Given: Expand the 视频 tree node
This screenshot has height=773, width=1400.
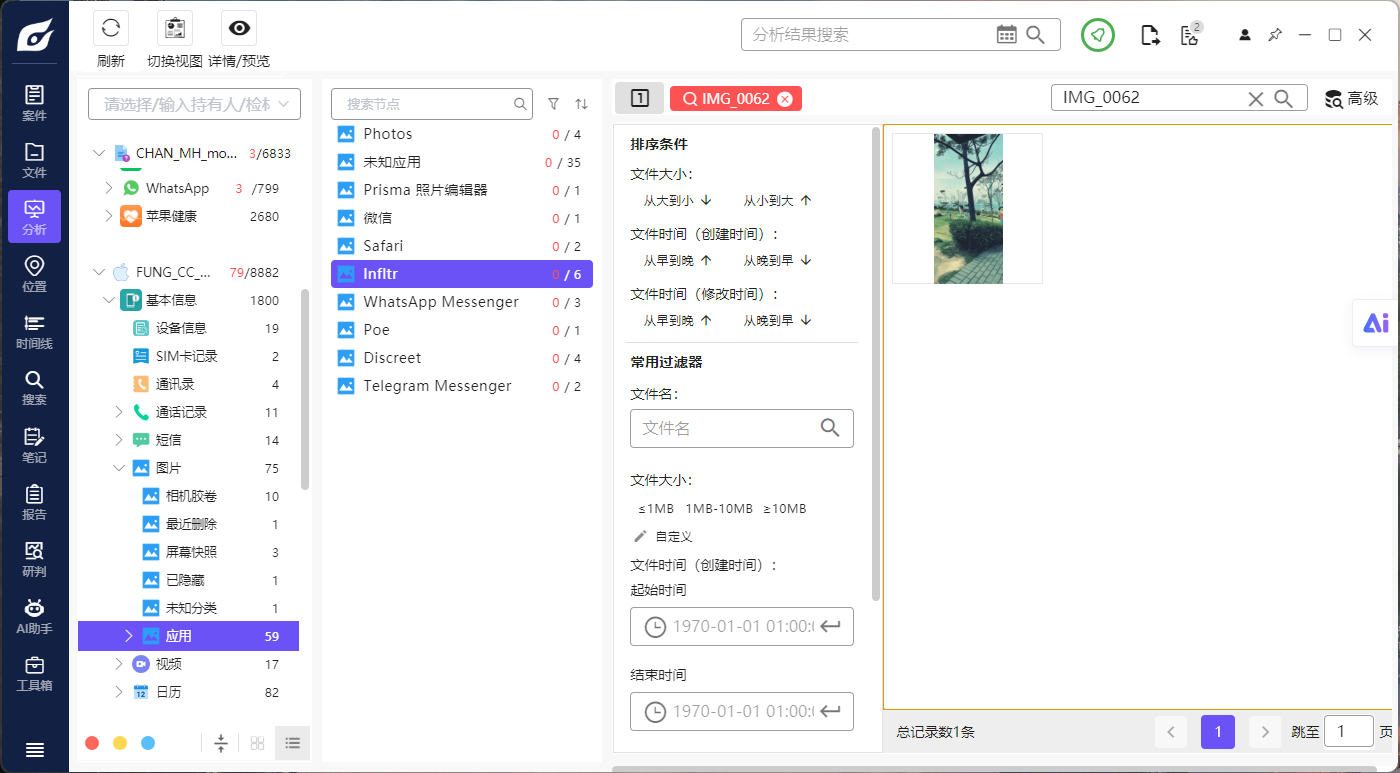Looking at the screenshot, I should click(x=119, y=664).
